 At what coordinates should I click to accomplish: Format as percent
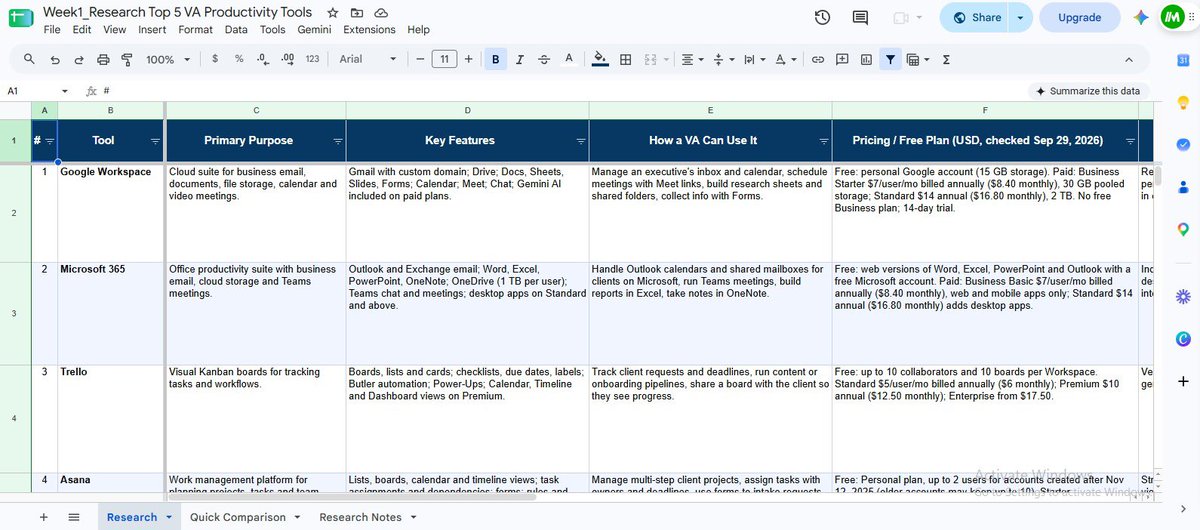click(x=239, y=60)
